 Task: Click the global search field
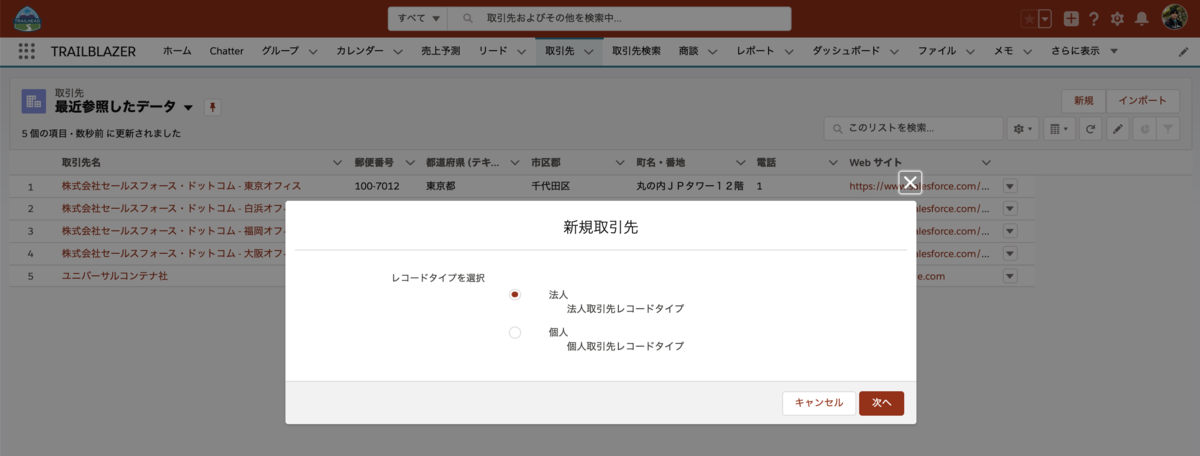tap(620, 18)
